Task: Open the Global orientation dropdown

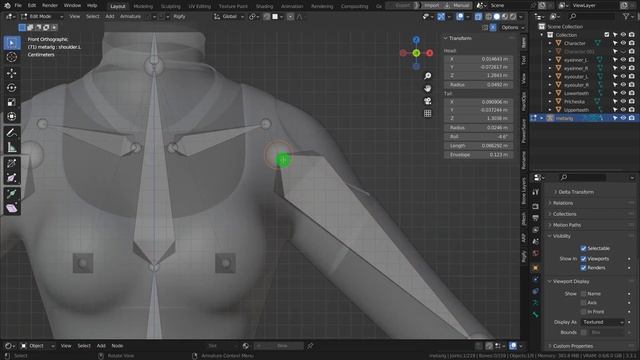Action: coord(229,16)
